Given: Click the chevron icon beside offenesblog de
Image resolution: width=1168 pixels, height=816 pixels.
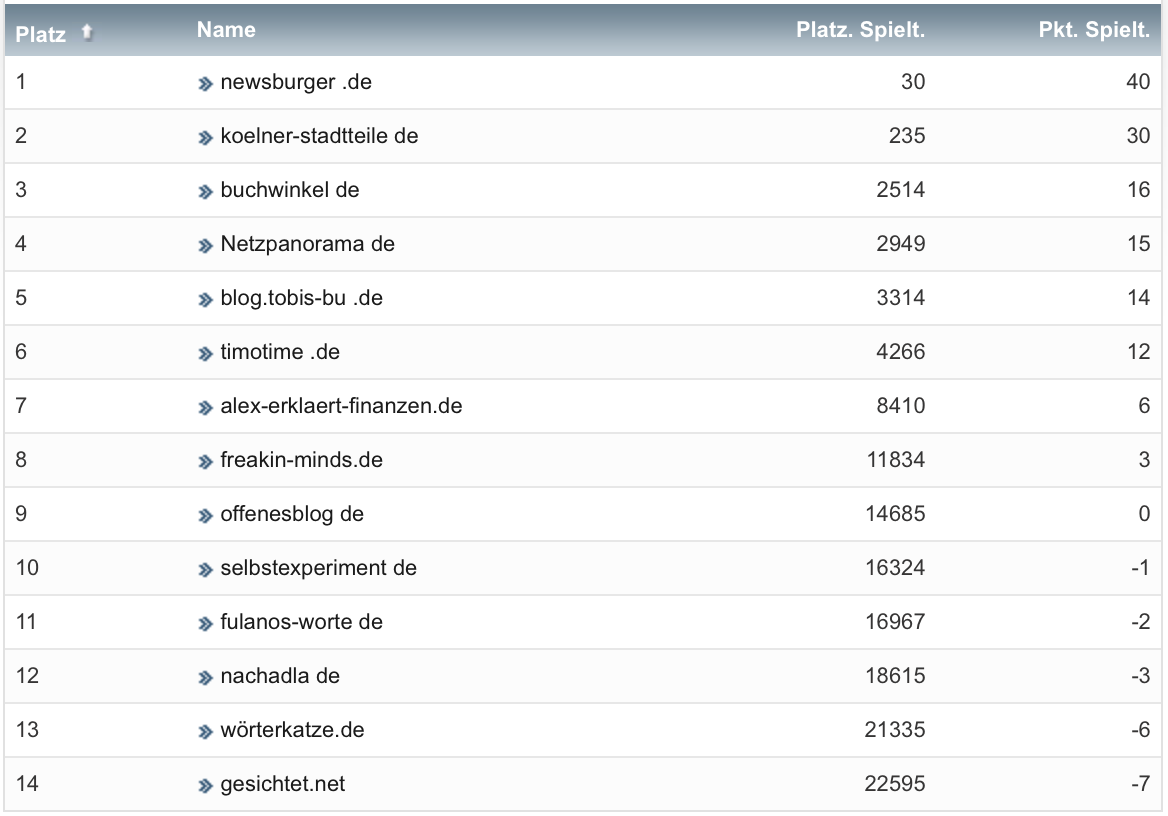Looking at the screenshot, I should tap(206, 516).
